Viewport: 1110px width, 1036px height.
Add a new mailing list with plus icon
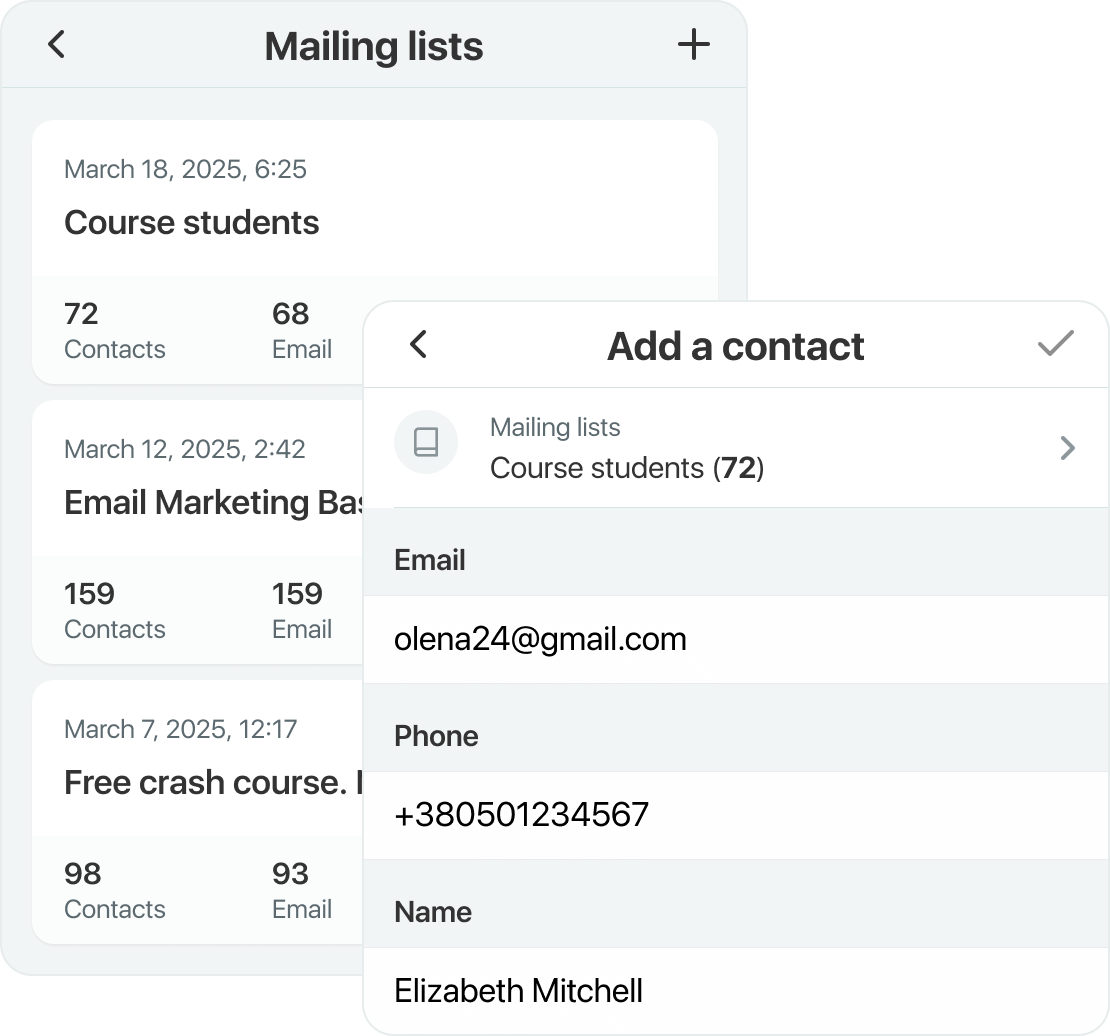point(693,45)
